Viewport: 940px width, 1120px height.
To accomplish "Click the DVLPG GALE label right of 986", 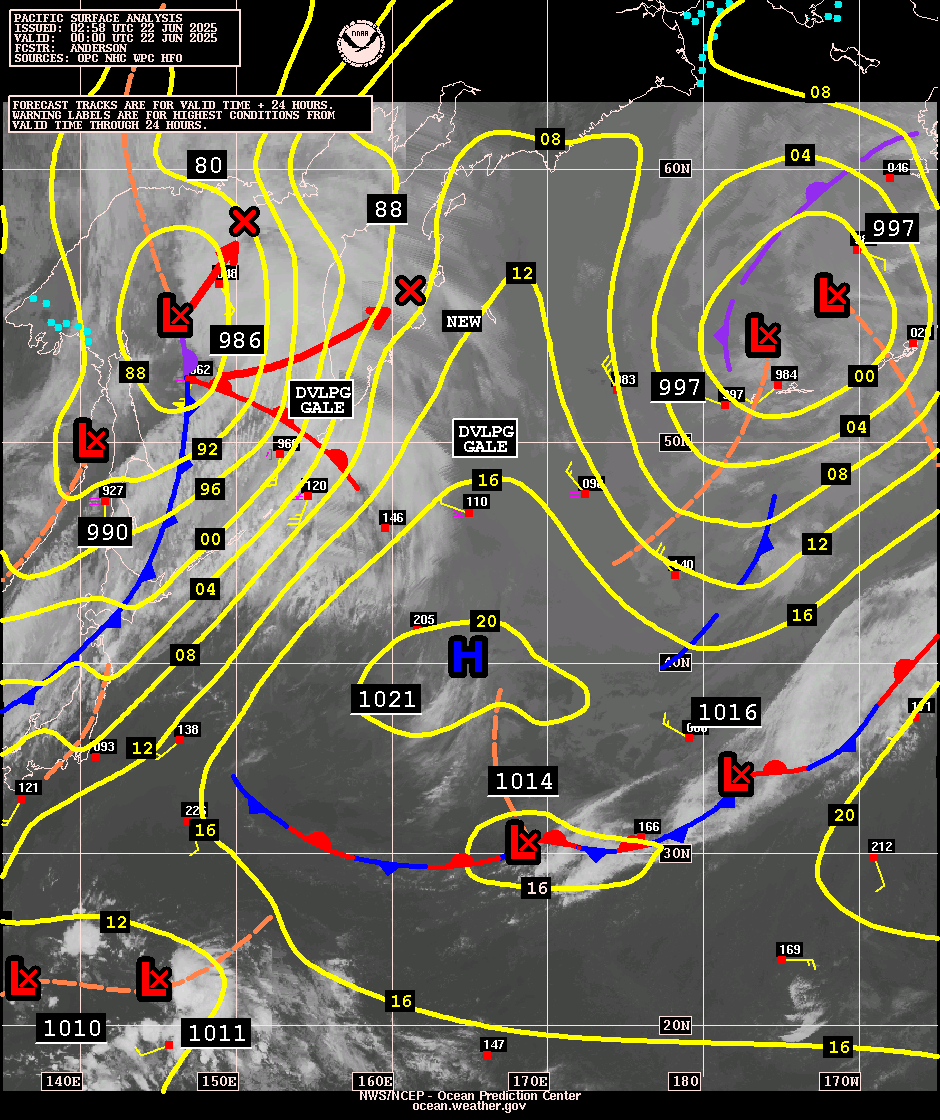I will (x=323, y=400).
